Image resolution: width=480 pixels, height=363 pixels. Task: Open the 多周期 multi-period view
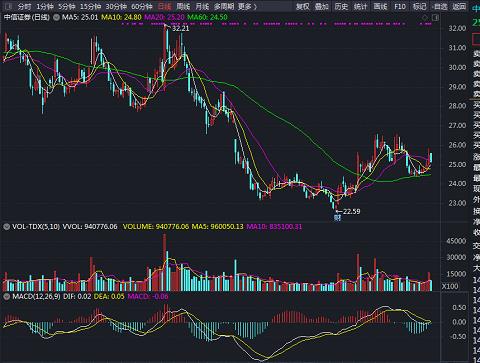tap(224, 7)
